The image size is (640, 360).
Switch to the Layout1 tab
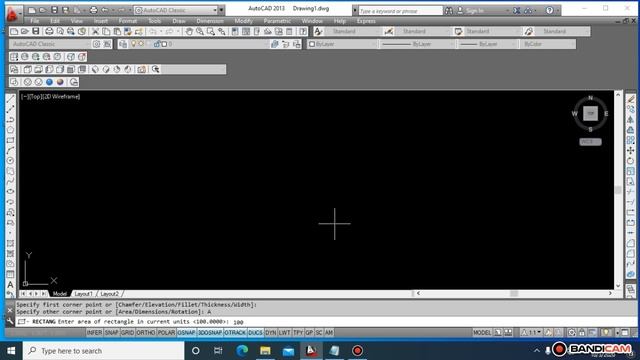click(83, 294)
